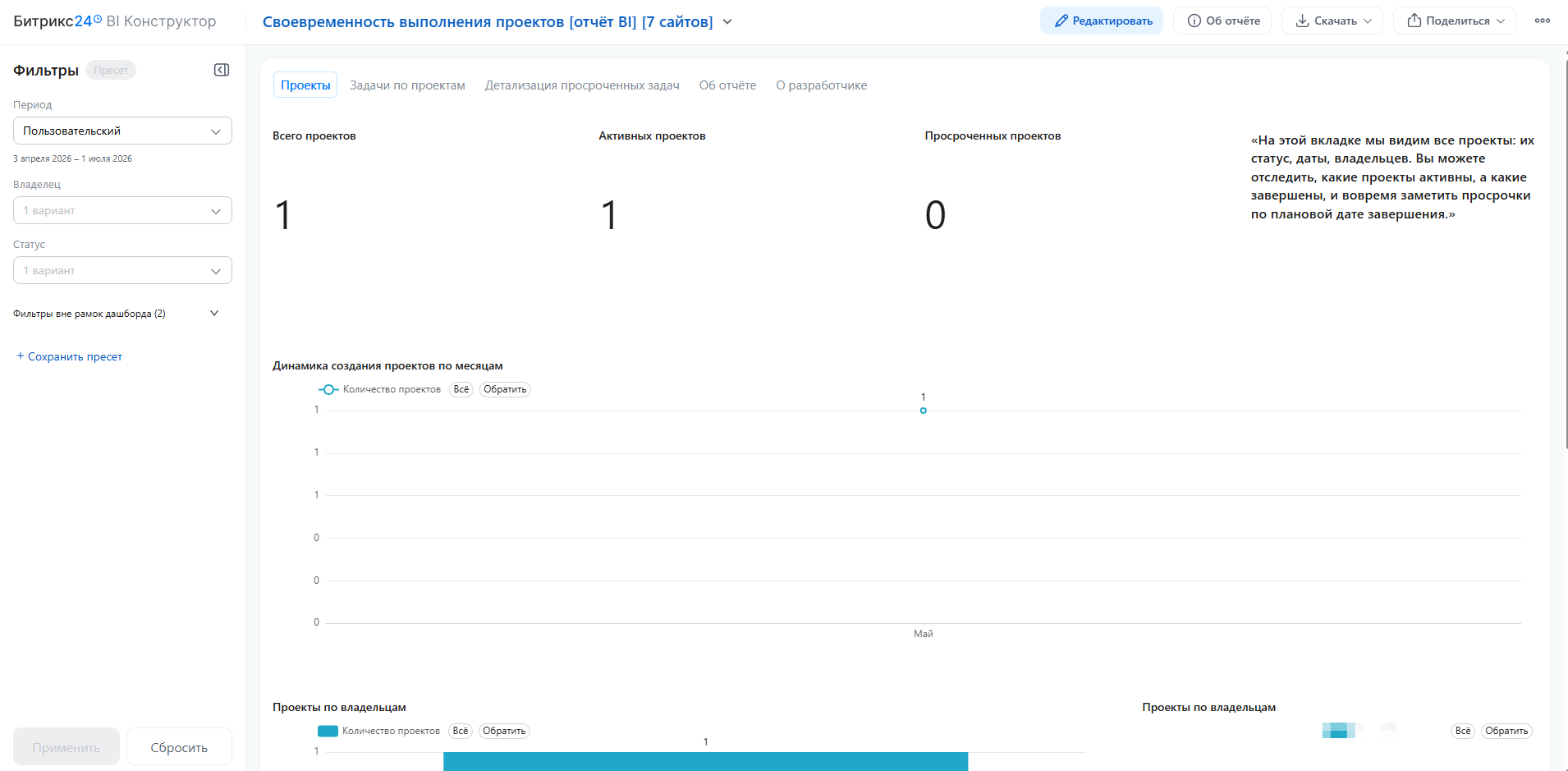Open the Статус filter dropdown

(122, 270)
